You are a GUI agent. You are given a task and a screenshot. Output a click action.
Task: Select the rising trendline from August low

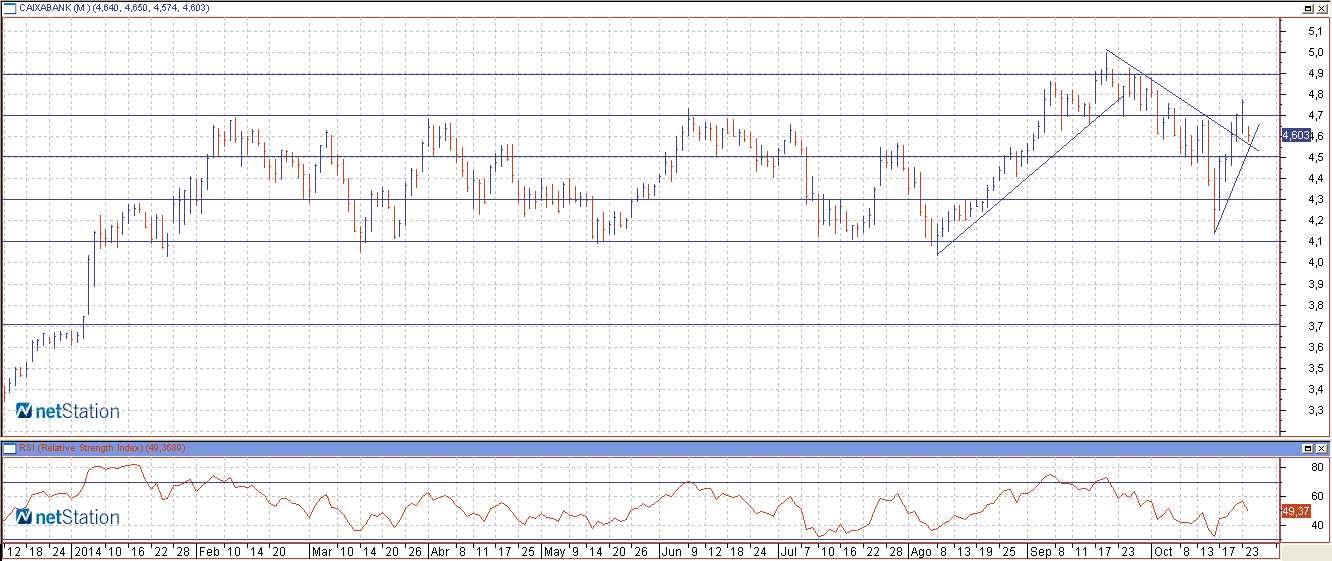(1030, 175)
